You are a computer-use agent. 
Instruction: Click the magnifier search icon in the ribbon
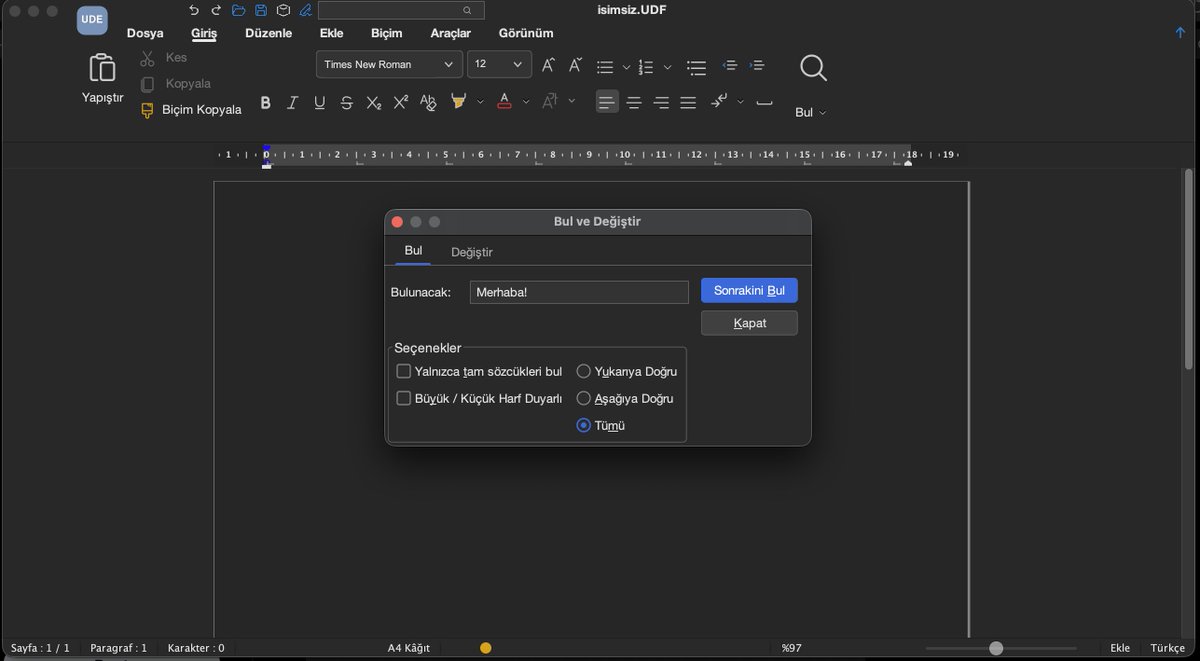tap(813, 68)
